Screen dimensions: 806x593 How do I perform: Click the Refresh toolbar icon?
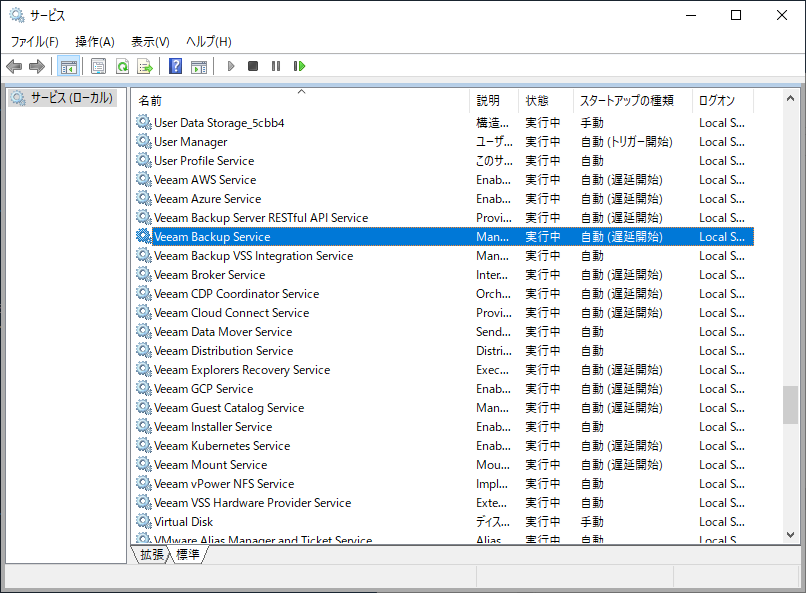pos(122,66)
